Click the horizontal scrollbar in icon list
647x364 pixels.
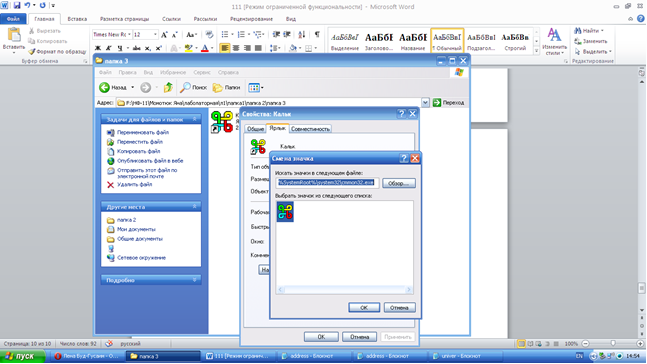[x=344, y=290]
